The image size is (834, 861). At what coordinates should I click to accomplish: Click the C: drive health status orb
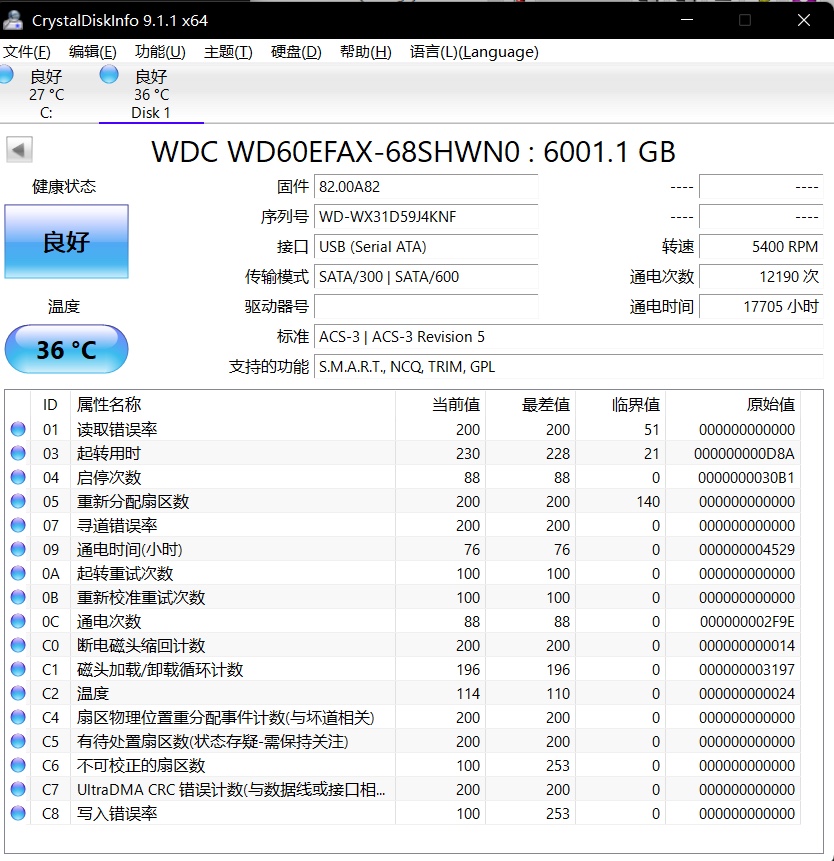pyautogui.click(x=5, y=75)
